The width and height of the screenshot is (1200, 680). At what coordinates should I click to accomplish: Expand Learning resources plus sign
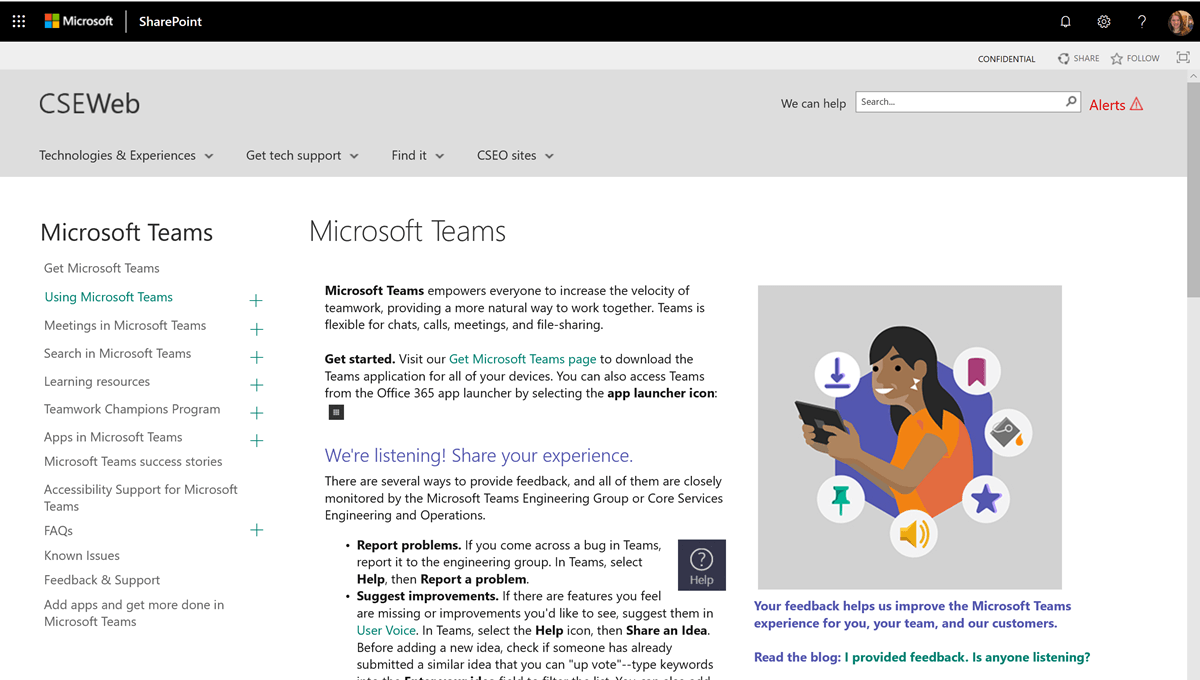(256, 385)
